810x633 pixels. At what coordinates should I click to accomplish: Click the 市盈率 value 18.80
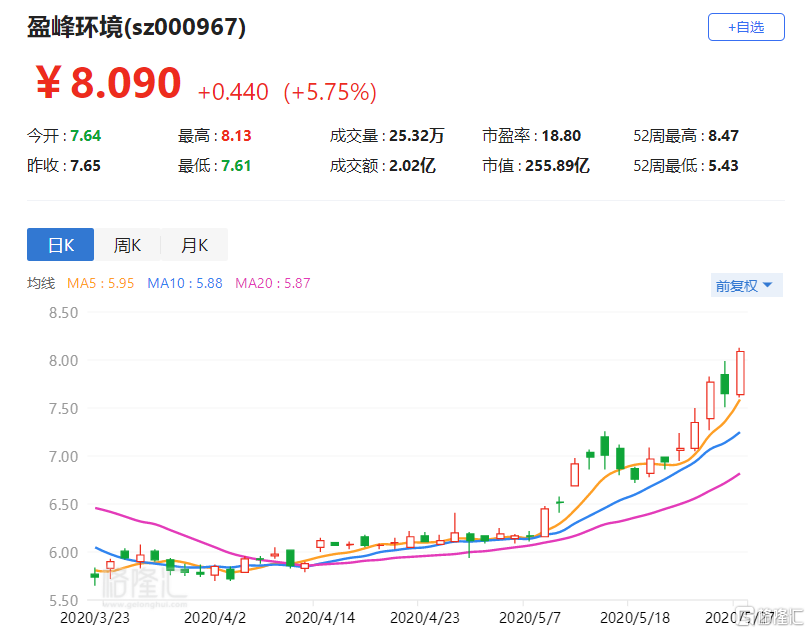562,136
